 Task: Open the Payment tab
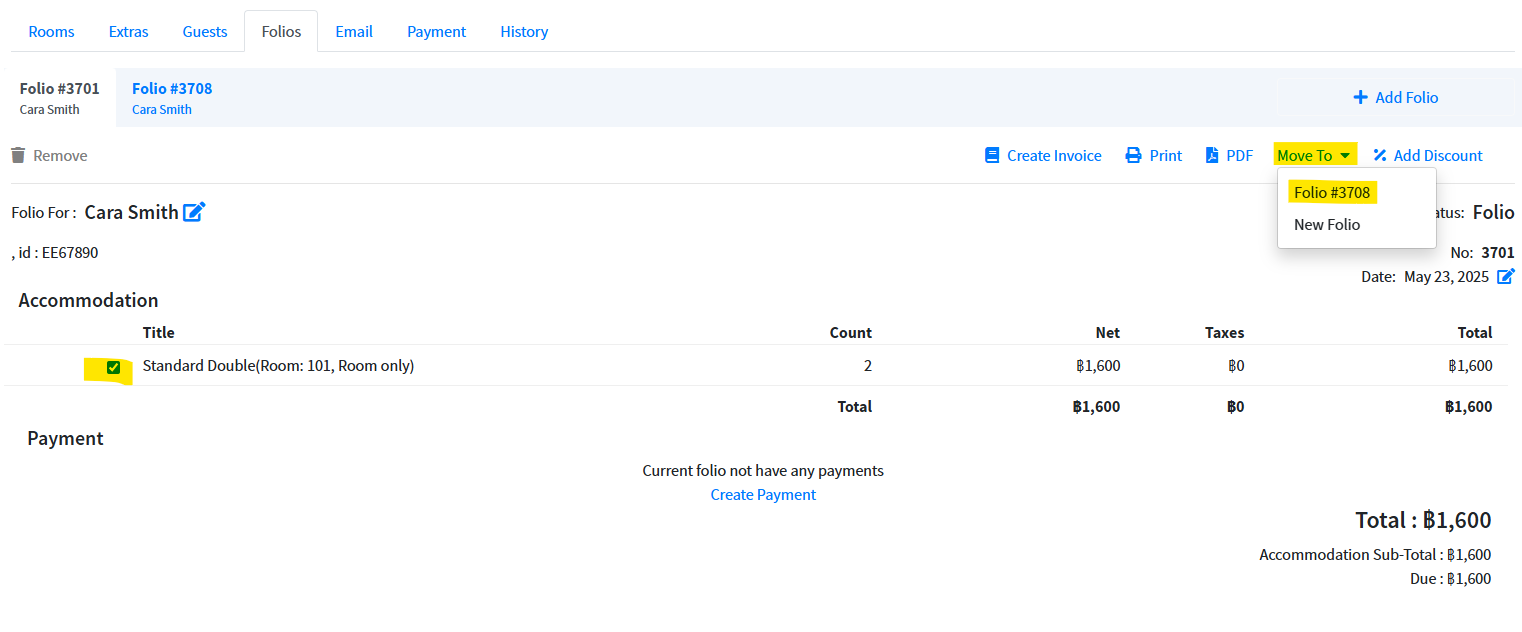coord(436,32)
